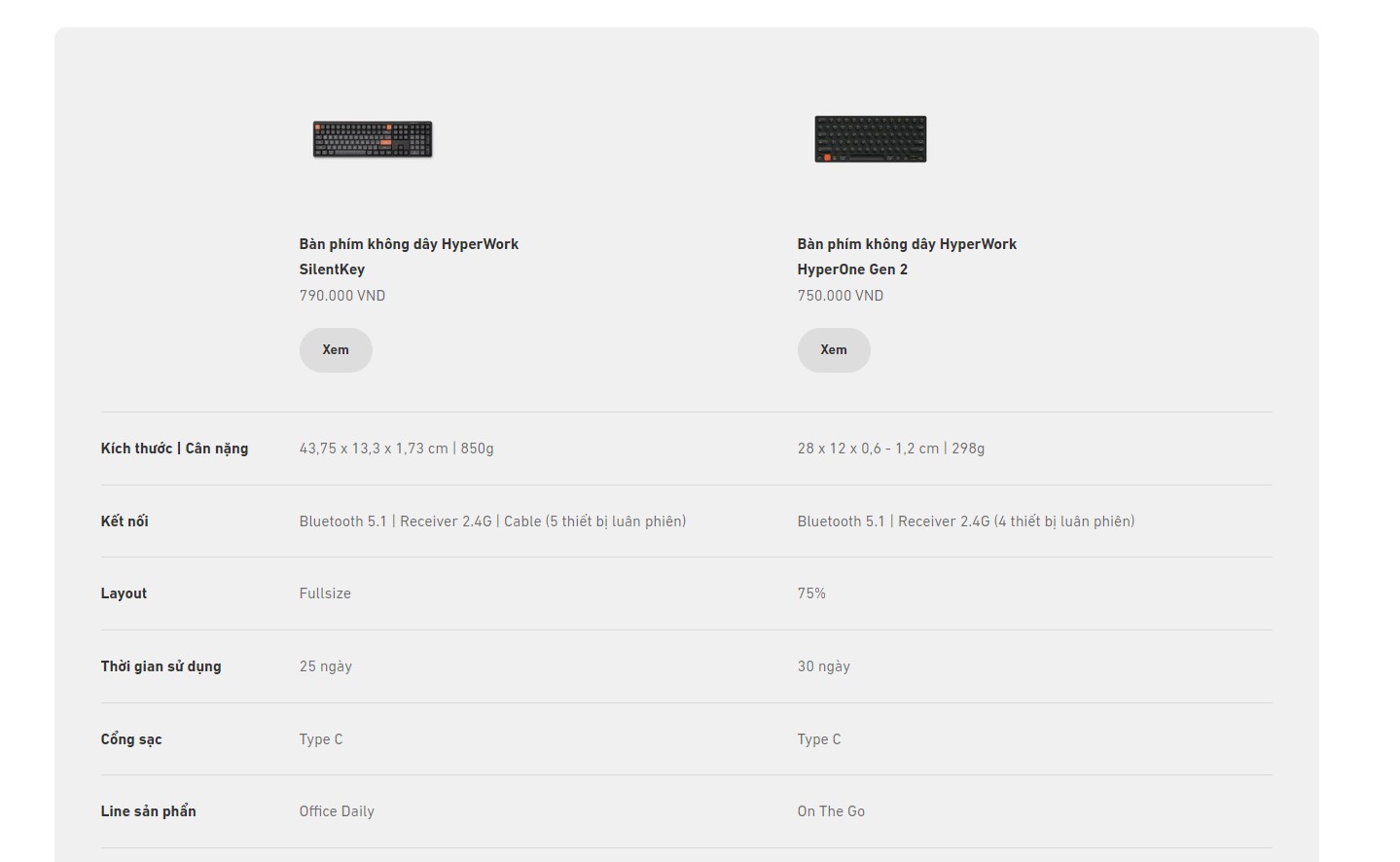The height and width of the screenshot is (862, 1400).
Task: Click the Fullsize layout value
Action: 325,593
